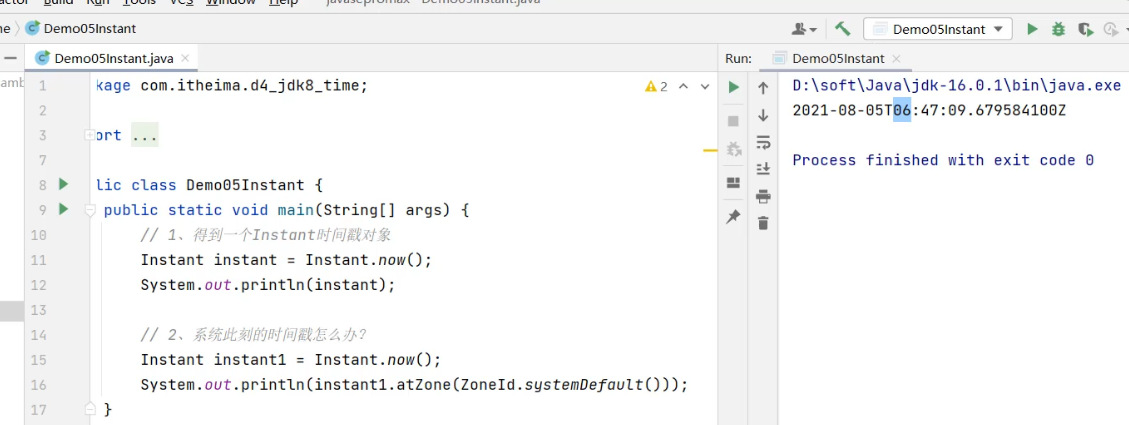Screen dimensions: 1129x425
Task: Clear the console with the trash icon
Action: pos(763,223)
